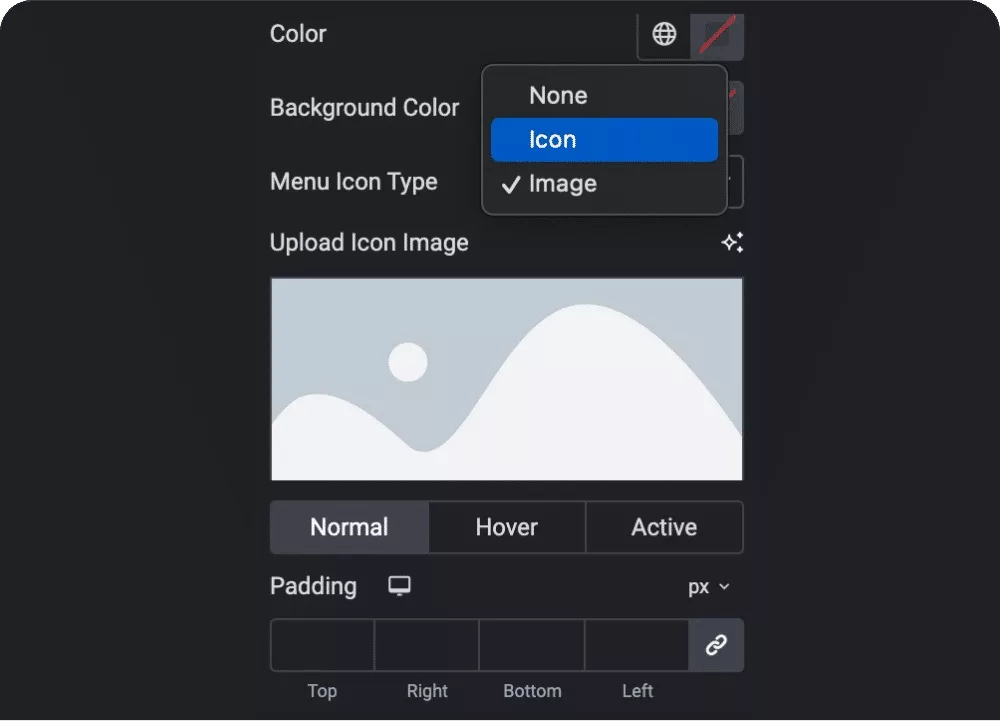Select Icon option in dropdown list
Screen dimensions: 1000x721
tap(604, 140)
